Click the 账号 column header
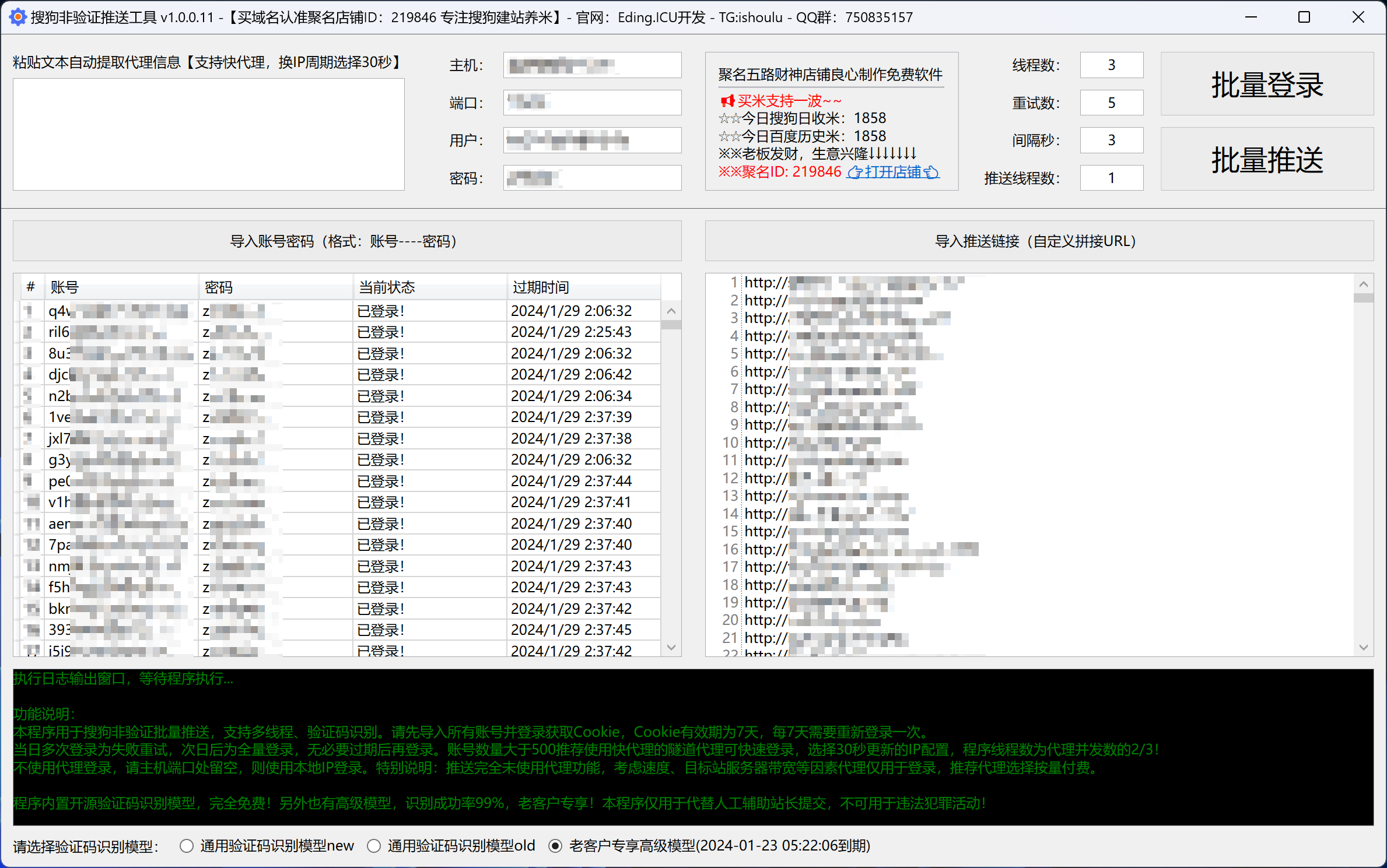 [x=122, y=287]
